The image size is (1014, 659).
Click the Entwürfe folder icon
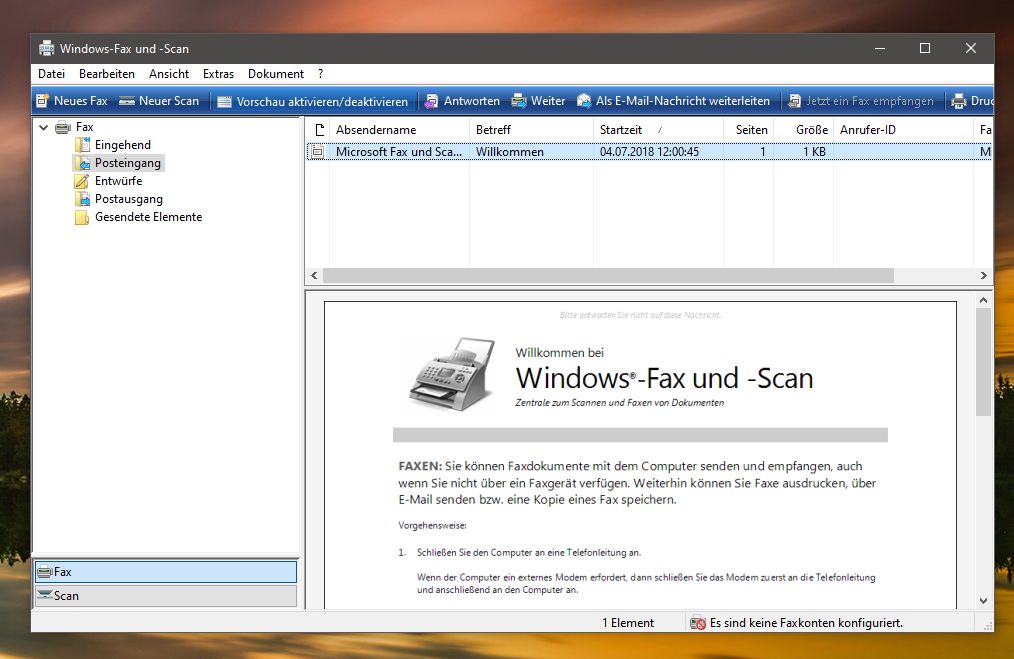click(82, 181)
